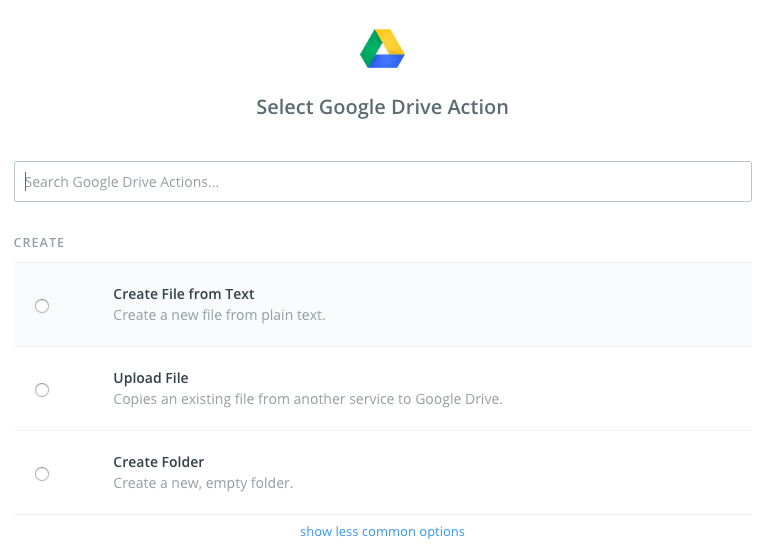Click the 'Copies an existing file' description text
766x560 pixels.
point(308,399)
